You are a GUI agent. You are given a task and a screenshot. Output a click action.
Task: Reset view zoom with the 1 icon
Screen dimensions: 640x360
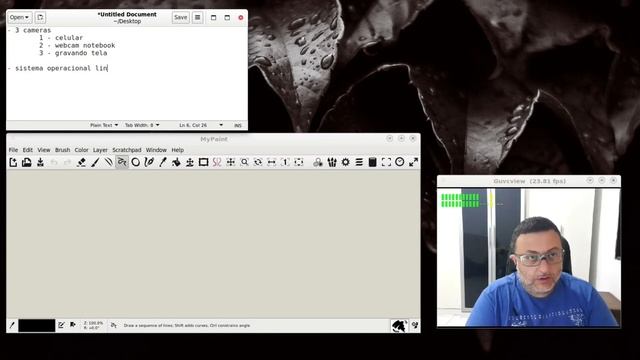click(x=285, y=162)
